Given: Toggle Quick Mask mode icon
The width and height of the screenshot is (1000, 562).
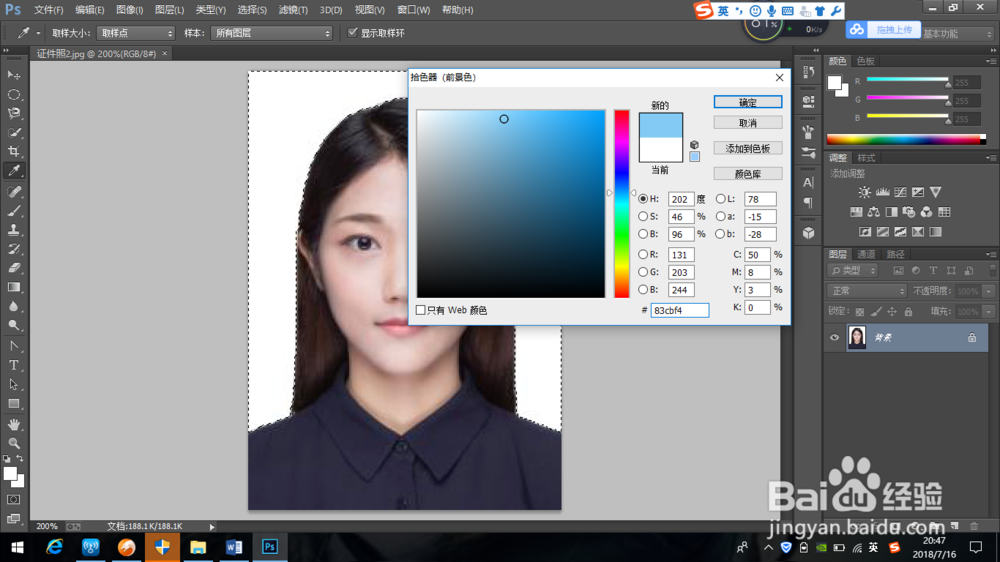Looking at the screenshot, I should pyautogui.click(x=13, y=499).
